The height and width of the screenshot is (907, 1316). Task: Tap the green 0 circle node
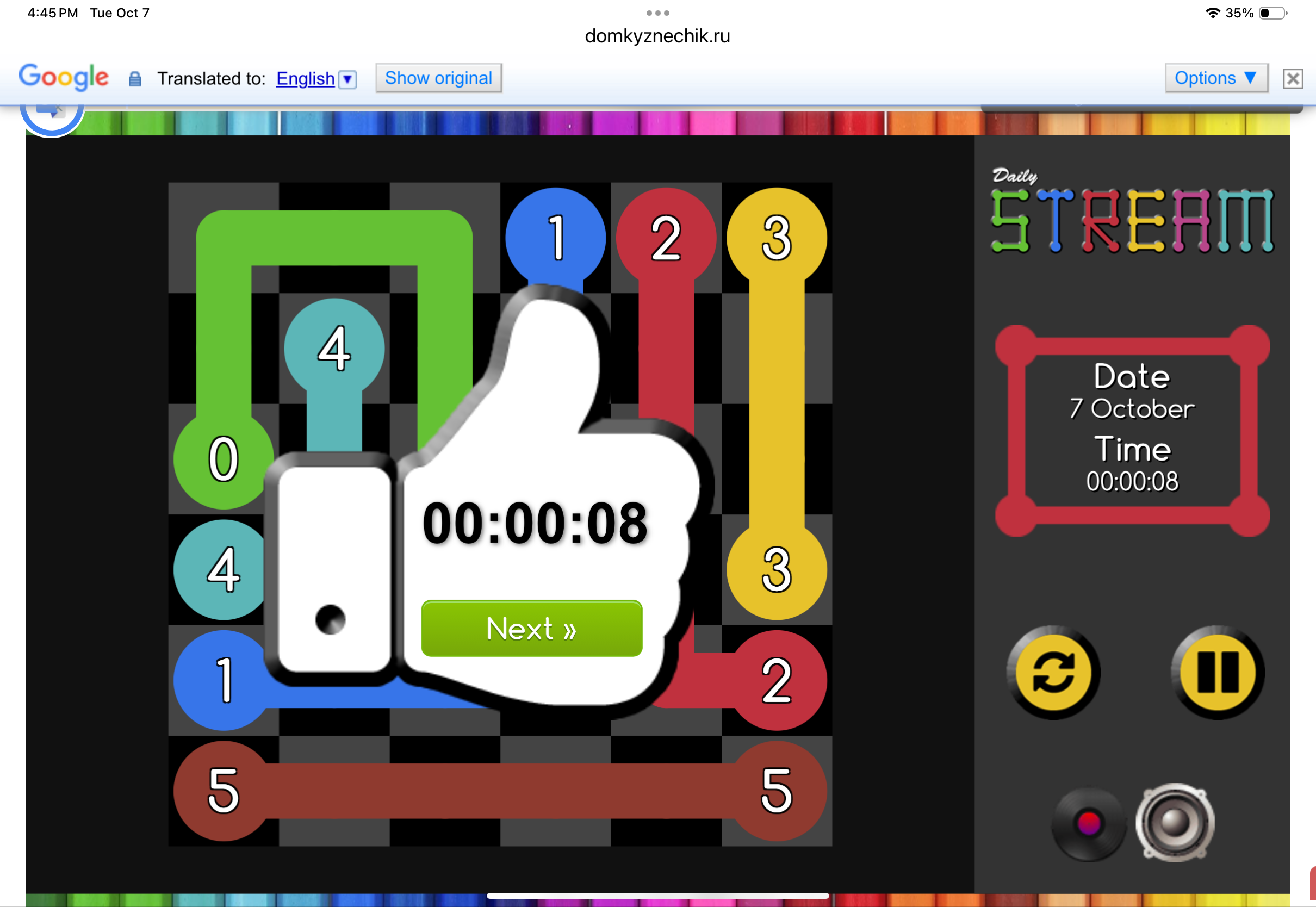[223, 459]
